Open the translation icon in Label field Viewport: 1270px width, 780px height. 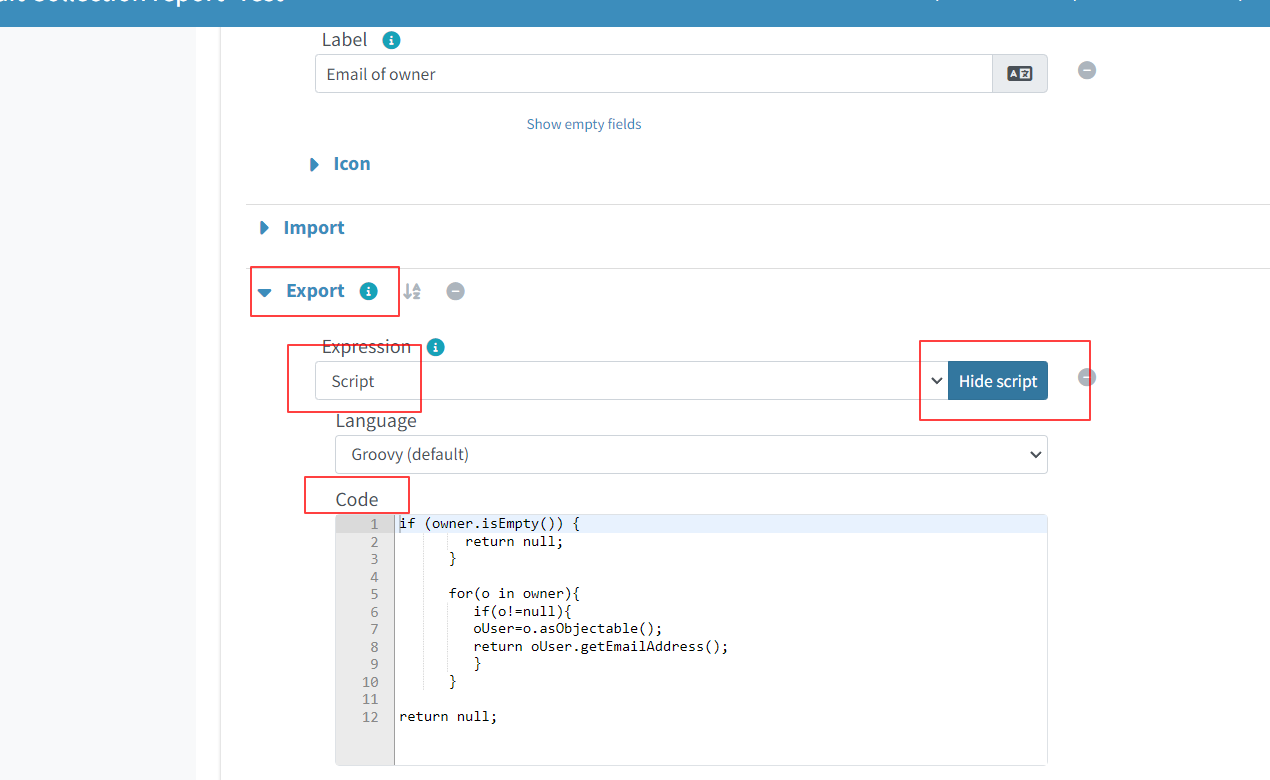coord(1019,74)
